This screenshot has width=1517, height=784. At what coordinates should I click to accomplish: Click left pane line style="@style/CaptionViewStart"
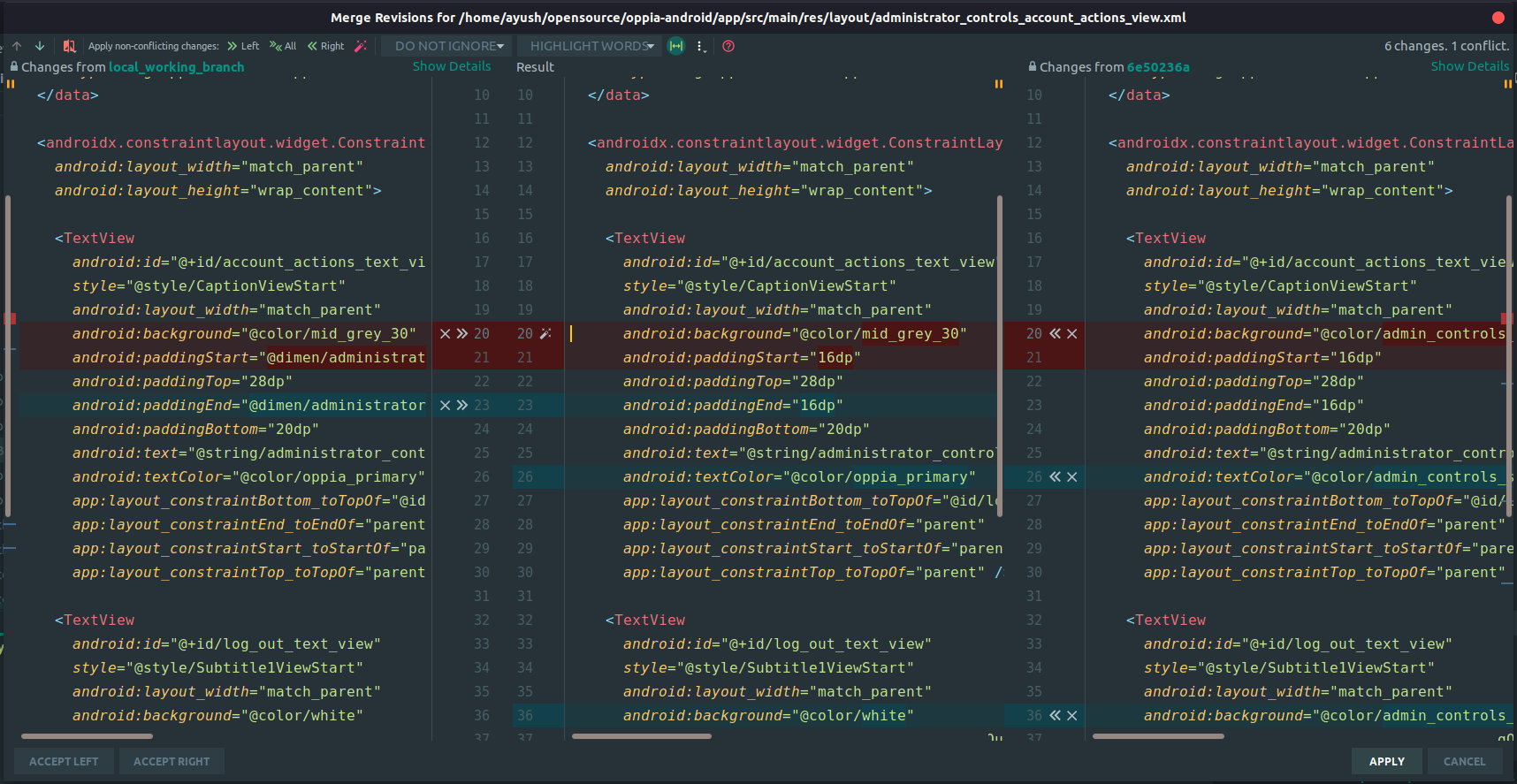pyautogui.click(x=209, y=285)
